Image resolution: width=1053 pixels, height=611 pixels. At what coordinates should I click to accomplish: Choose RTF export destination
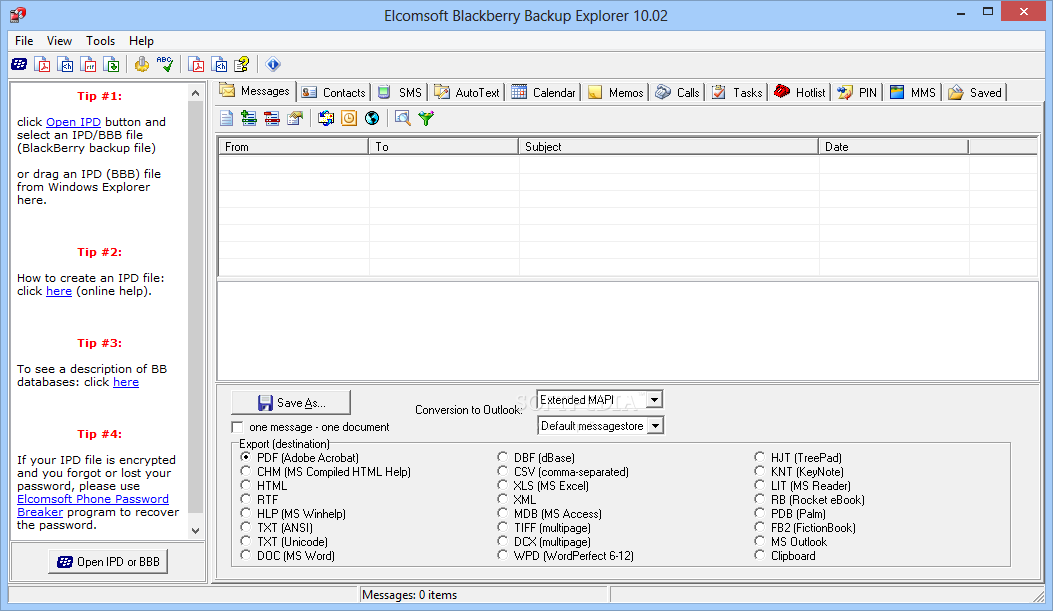click(x=246, y=500)
